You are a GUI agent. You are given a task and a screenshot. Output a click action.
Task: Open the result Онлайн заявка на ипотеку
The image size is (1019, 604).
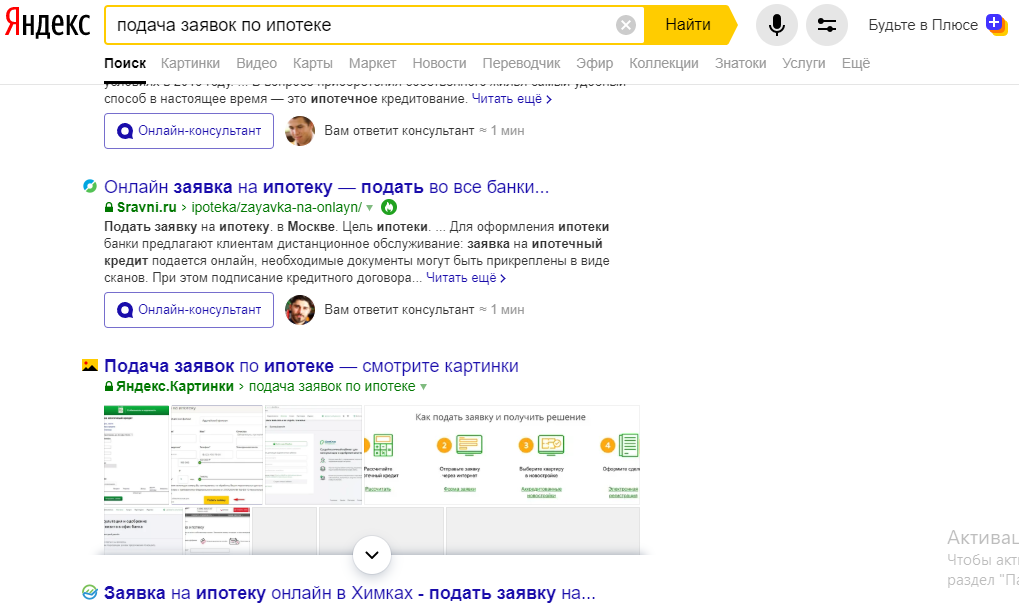(326, 187)
